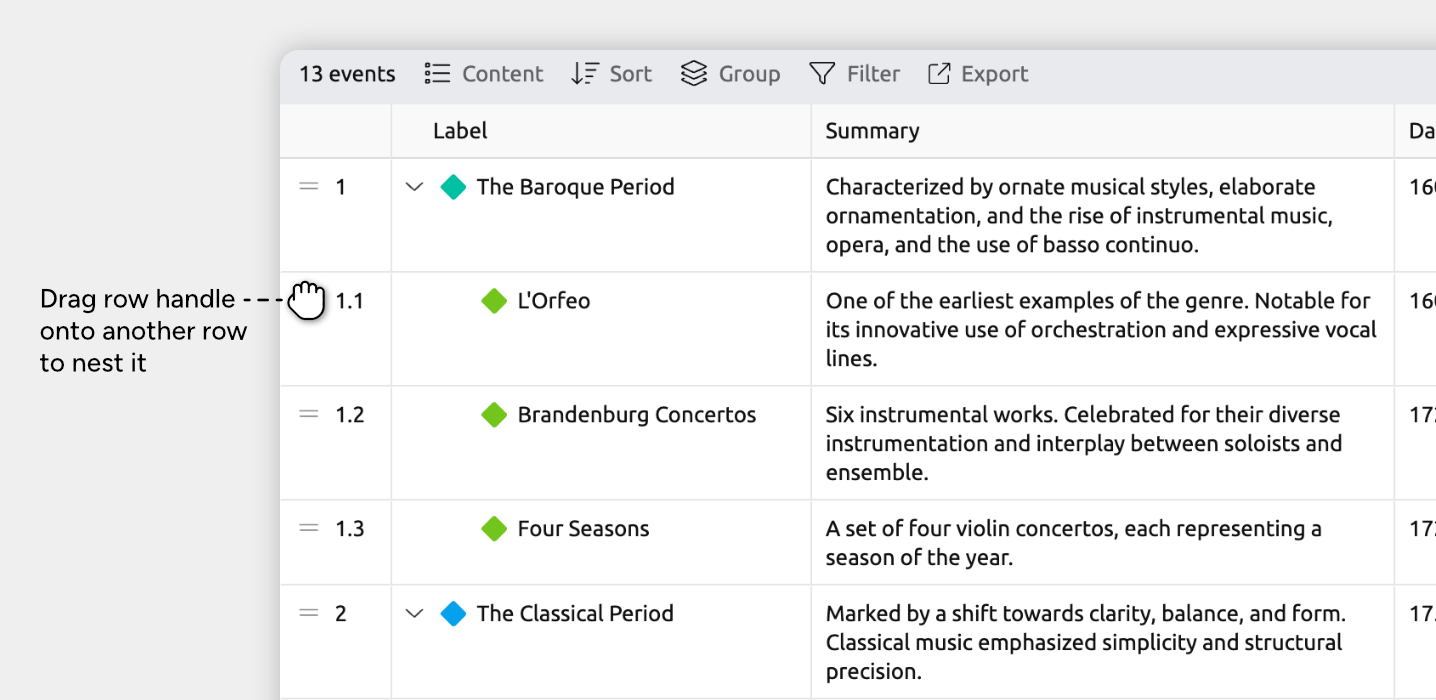
Task: Click the green diamond next to L'Orfeo
Action: pos(494,301)
